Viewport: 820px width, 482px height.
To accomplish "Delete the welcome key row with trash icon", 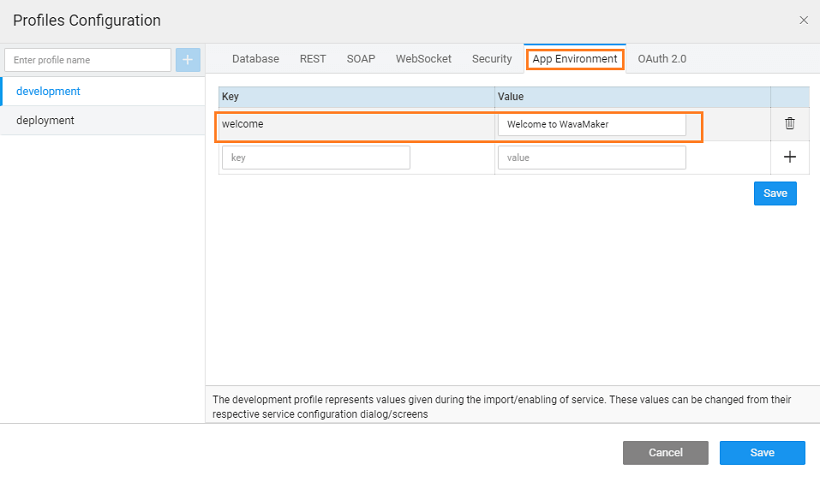I will pyautogui.click(x=789, y=124).
